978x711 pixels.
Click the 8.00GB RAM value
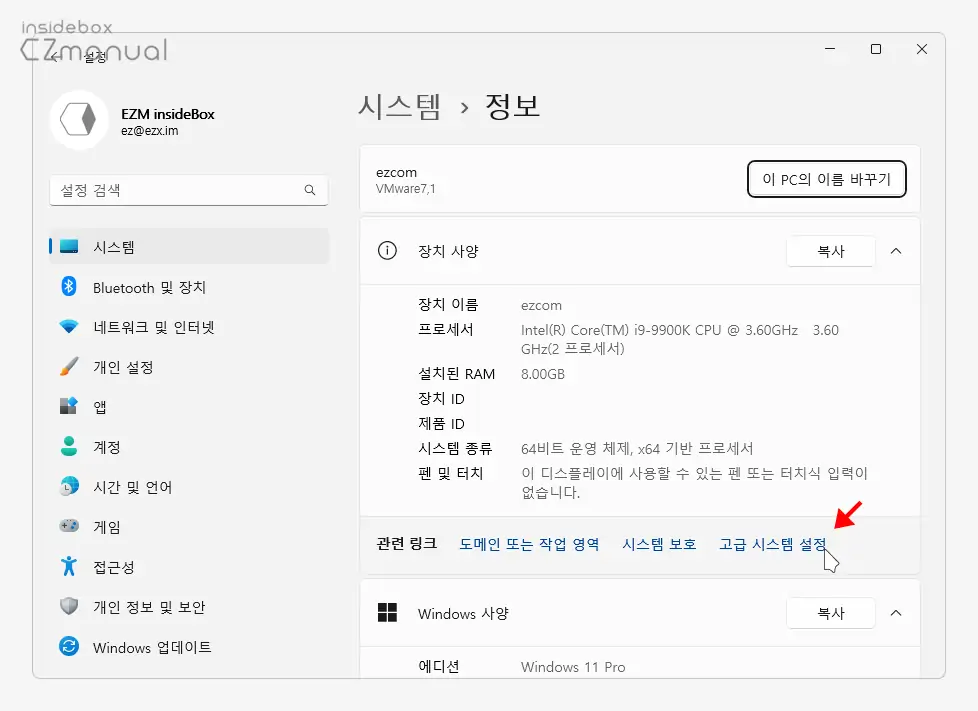[543, 374]
